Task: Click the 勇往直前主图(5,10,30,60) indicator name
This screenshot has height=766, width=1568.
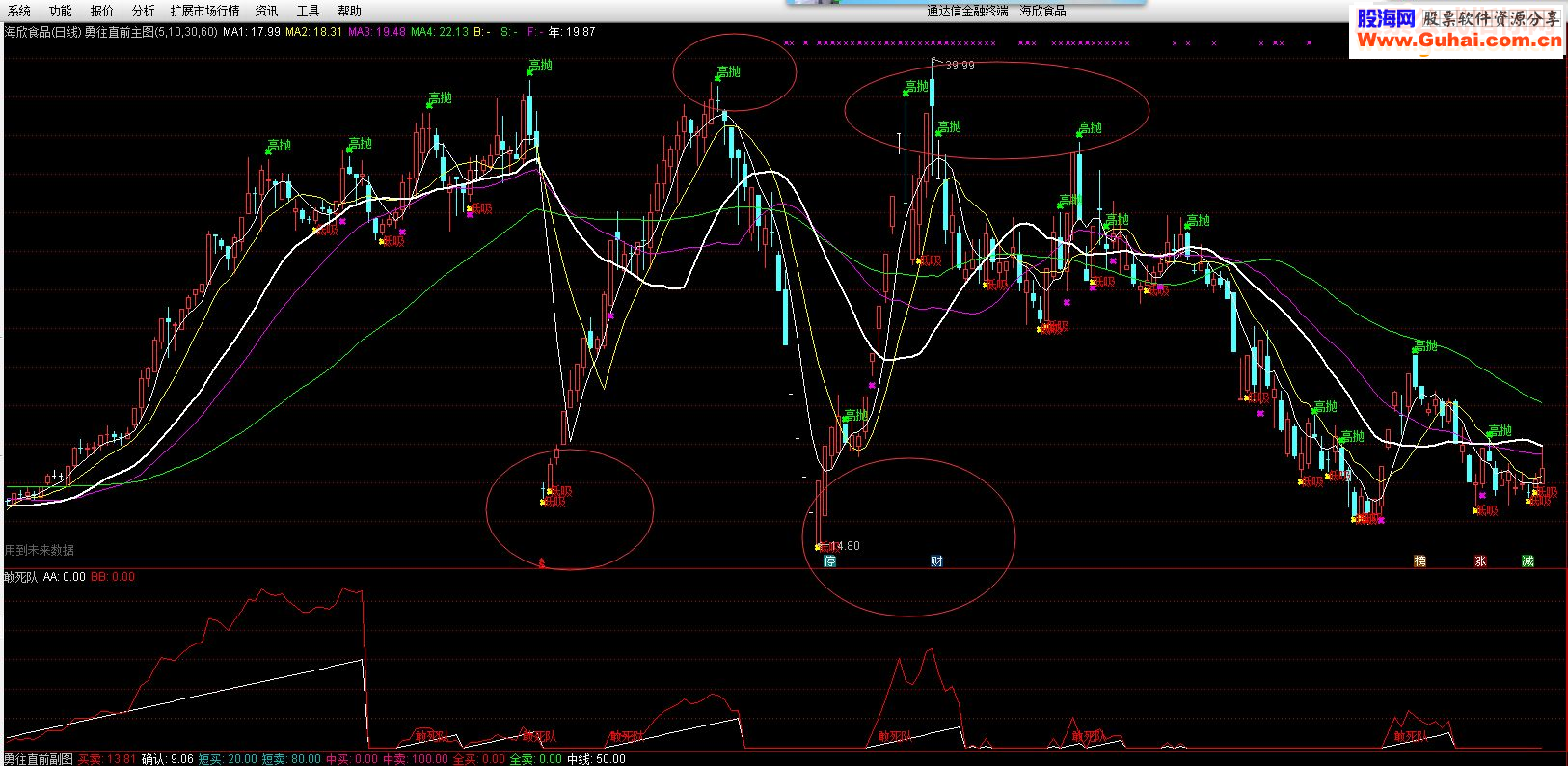Action: coord(151,32)
